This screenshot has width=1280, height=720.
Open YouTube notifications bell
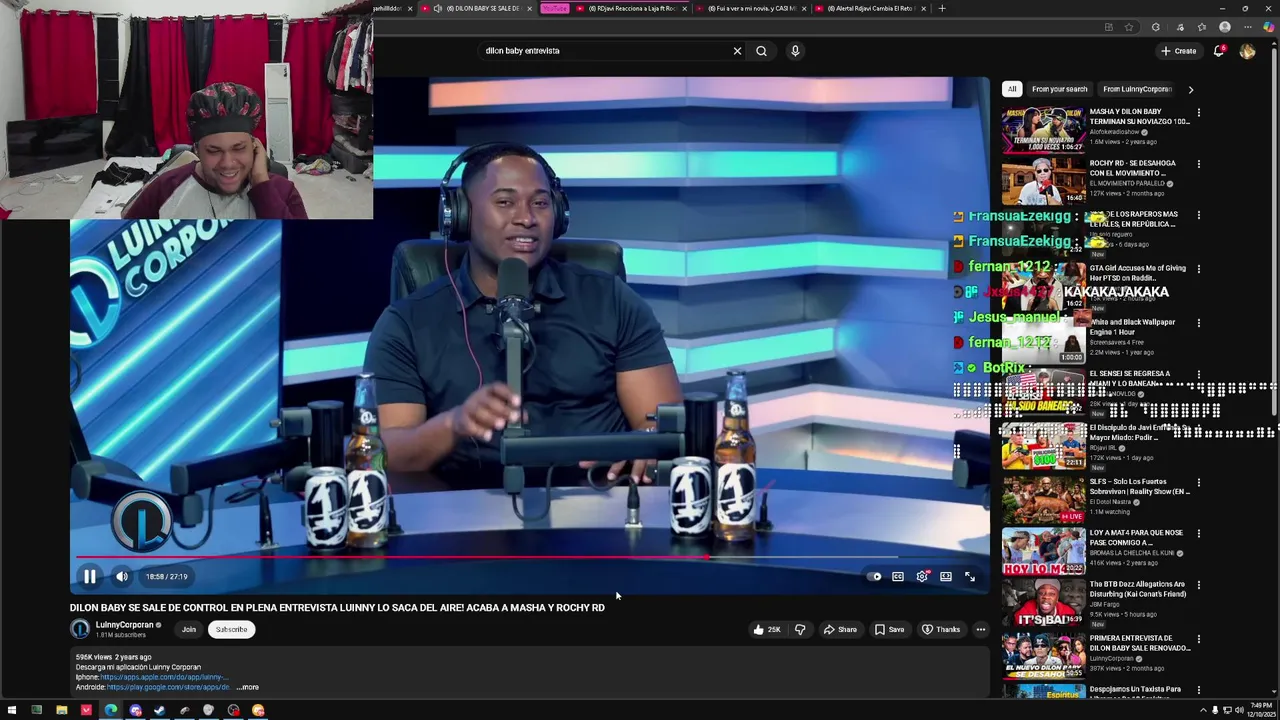click(x=1218, y=51)
